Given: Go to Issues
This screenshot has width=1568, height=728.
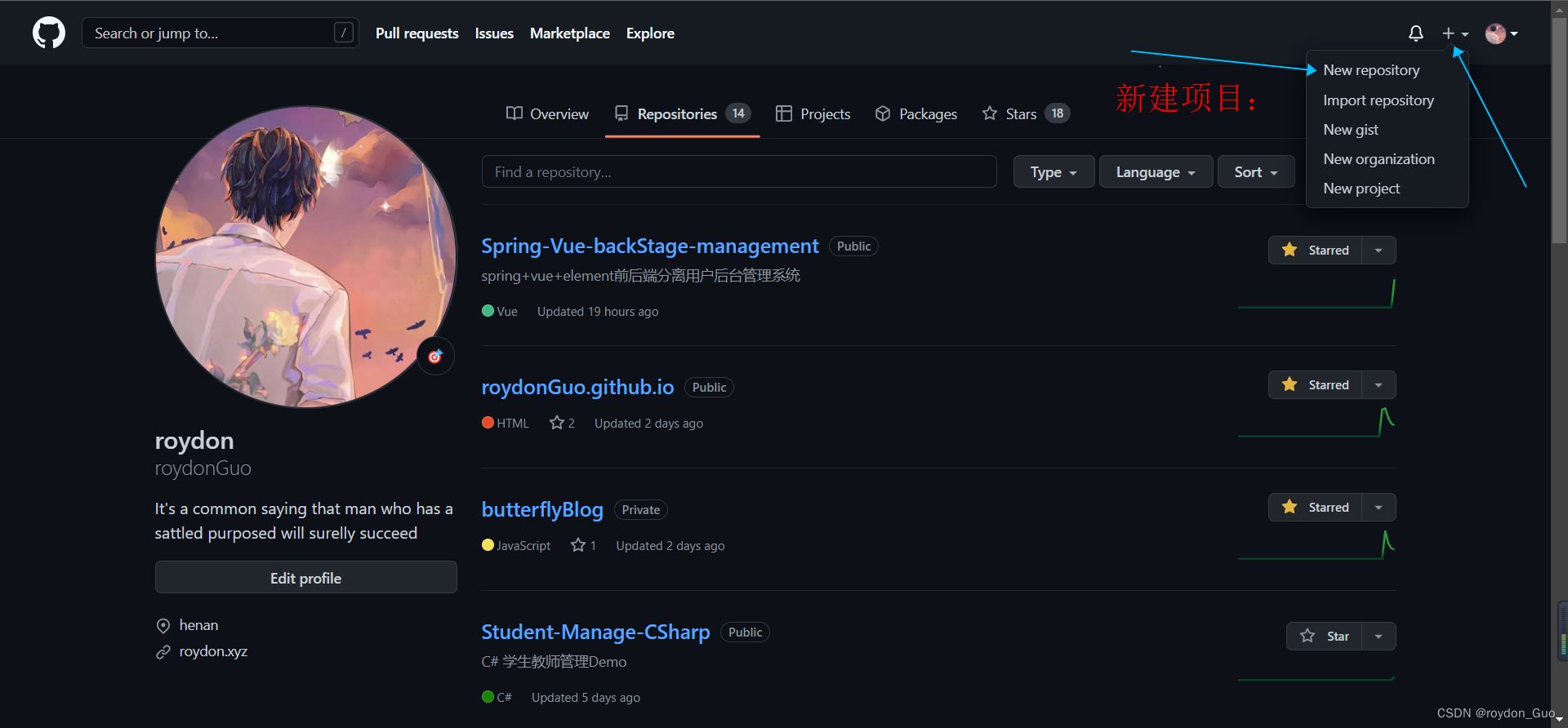Looking at the screenshot, I should coord(494,33).
